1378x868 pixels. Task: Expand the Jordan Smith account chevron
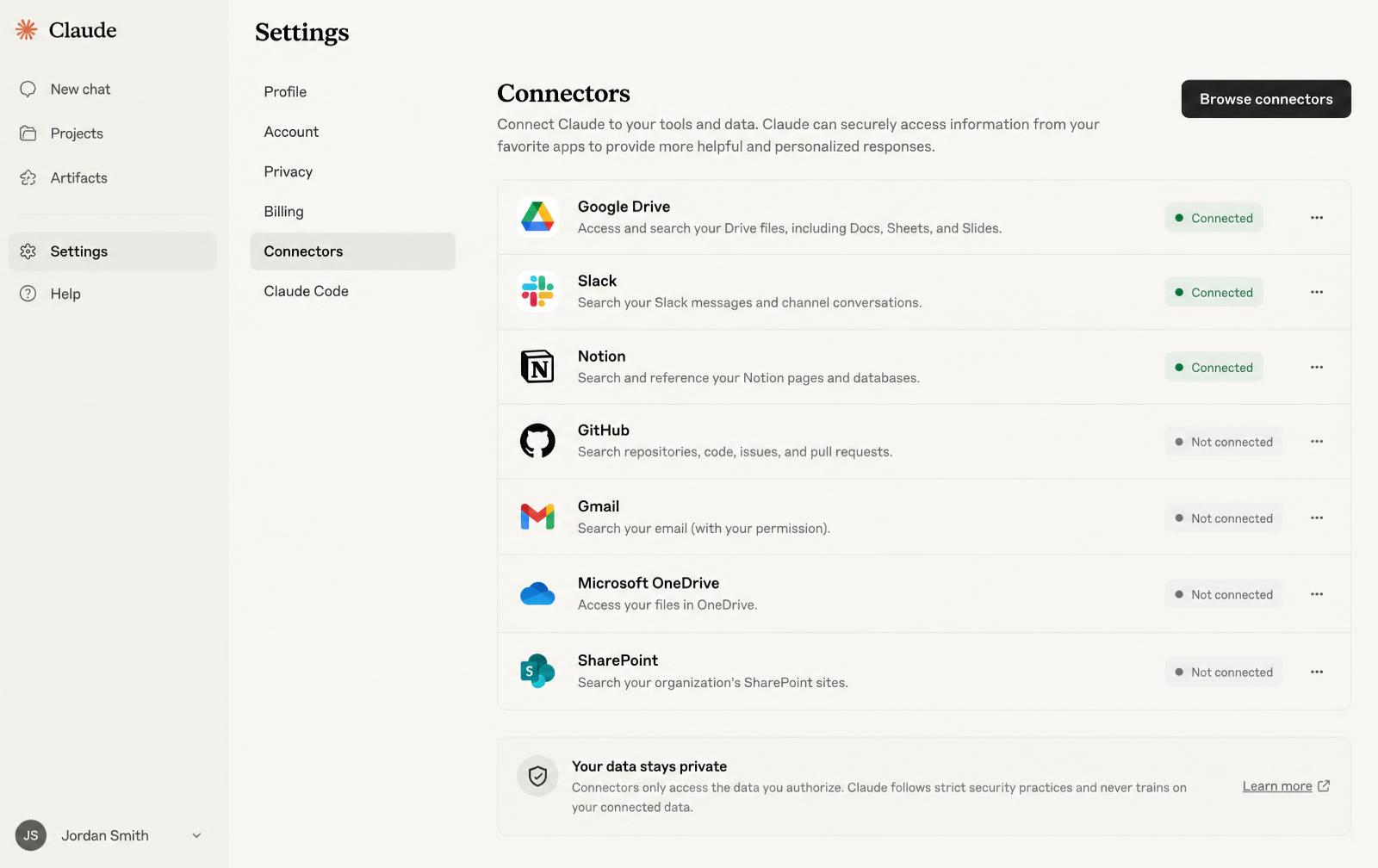coord(196,835)
